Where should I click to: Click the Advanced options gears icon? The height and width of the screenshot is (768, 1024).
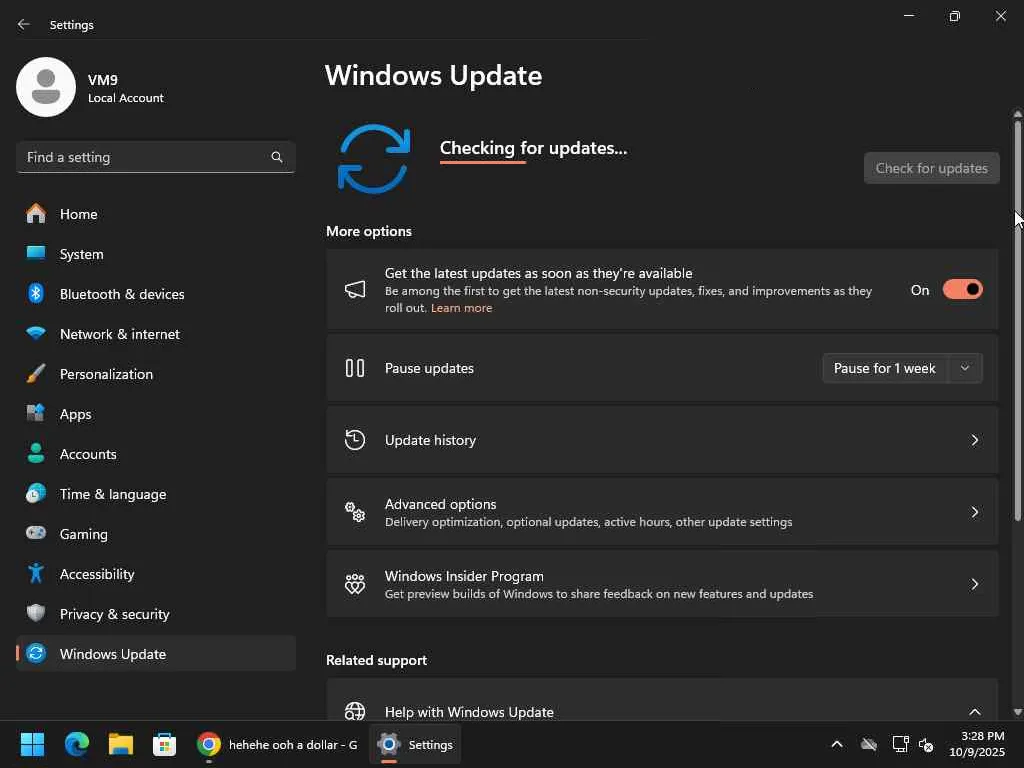pos(355,512)
